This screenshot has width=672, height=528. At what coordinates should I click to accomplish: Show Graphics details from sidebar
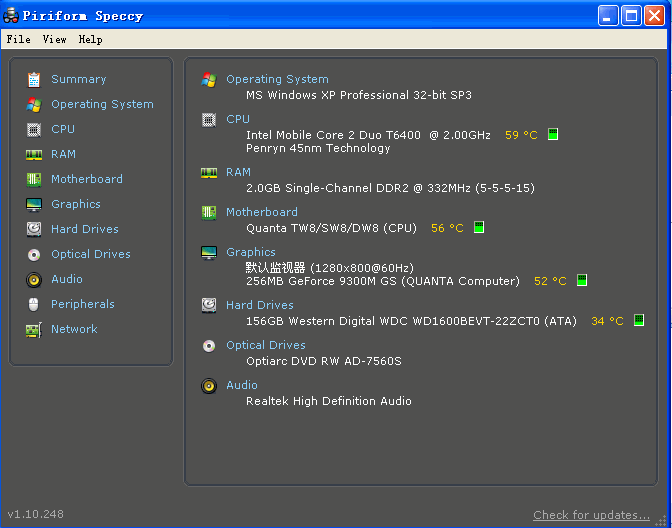[76, 204]
